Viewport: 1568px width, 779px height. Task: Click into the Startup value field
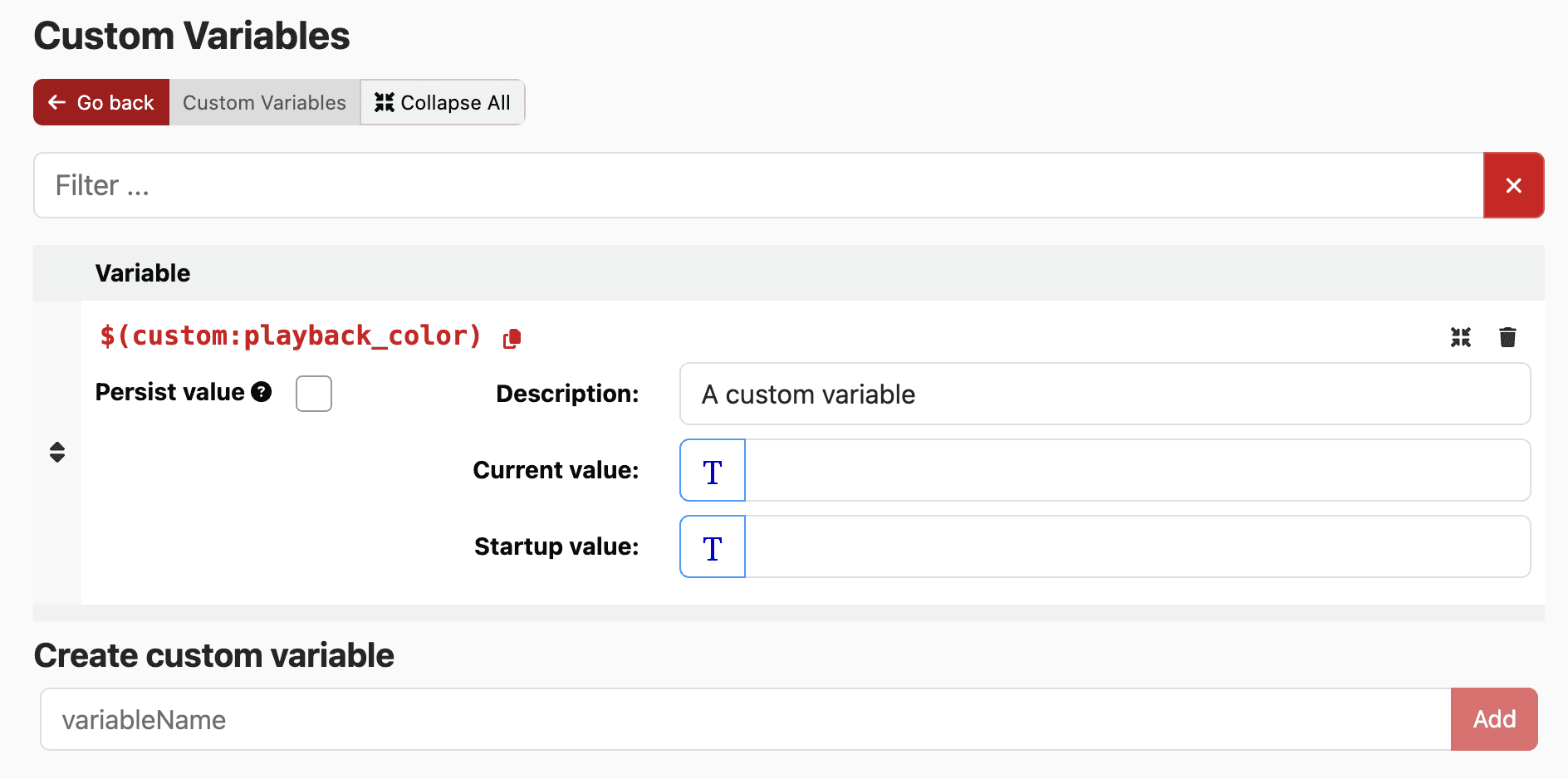point(1136,547)
